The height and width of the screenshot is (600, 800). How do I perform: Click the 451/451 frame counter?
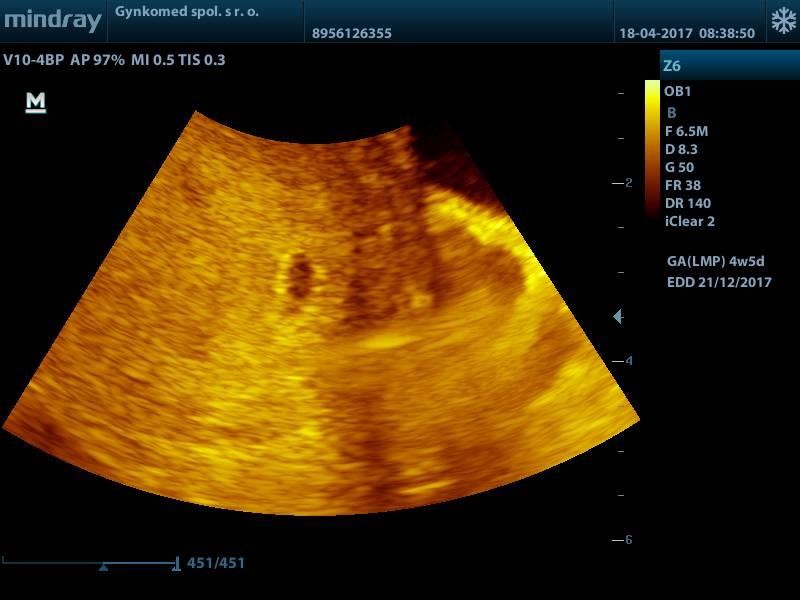tap(216, 563)
